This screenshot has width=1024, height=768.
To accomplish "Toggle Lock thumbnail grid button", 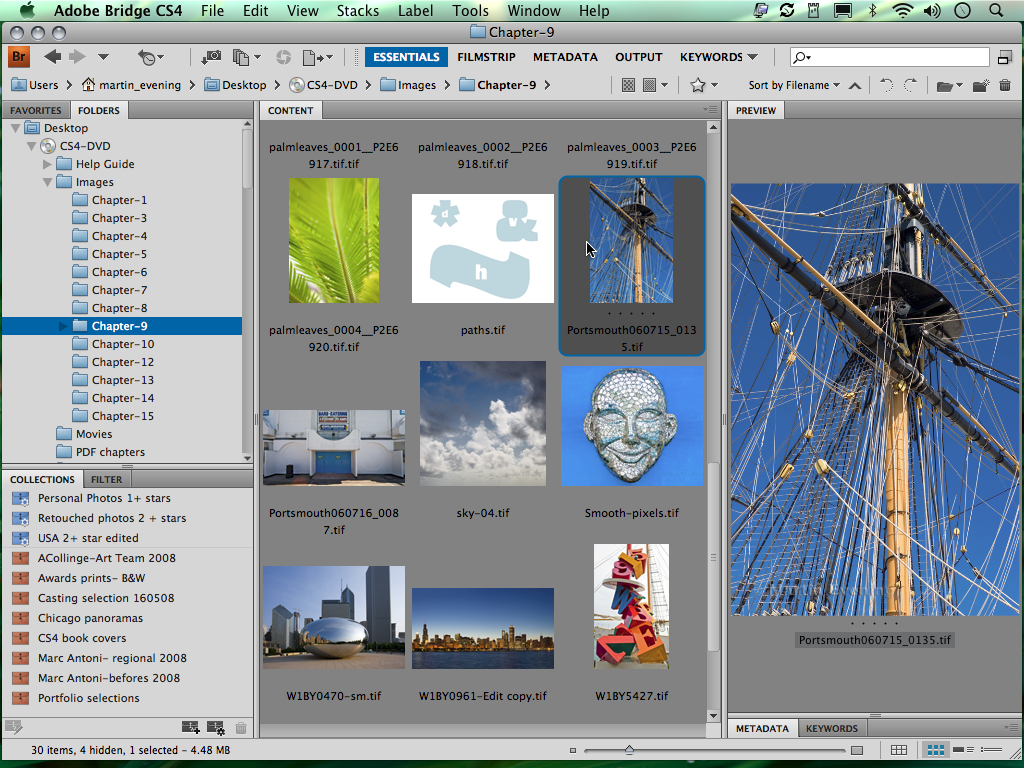I will (899, 750).
